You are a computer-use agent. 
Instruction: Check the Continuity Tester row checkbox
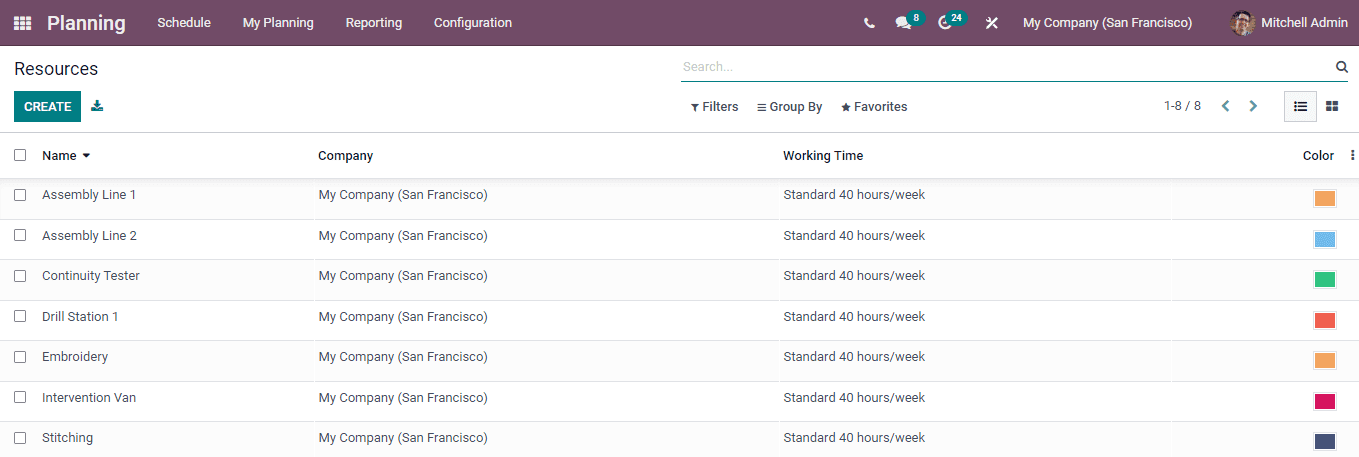[20, 276]
